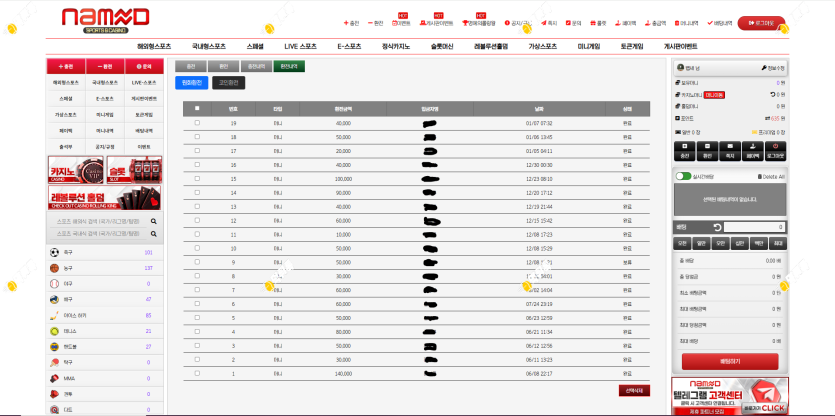835x416 pixels.
Task: Switch to the green 환전내역 tab
Action: pos(288,66)
